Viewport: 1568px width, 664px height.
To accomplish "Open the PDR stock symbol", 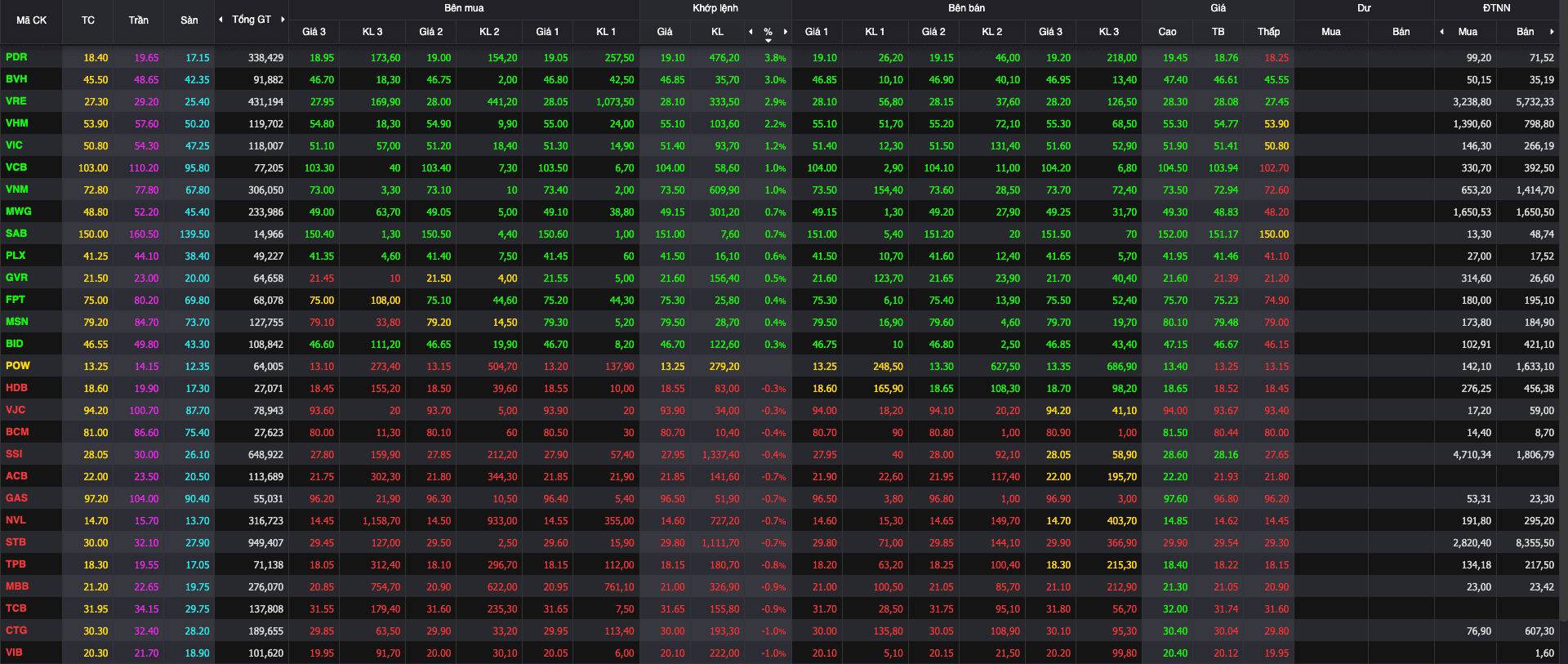I will 16,57.
